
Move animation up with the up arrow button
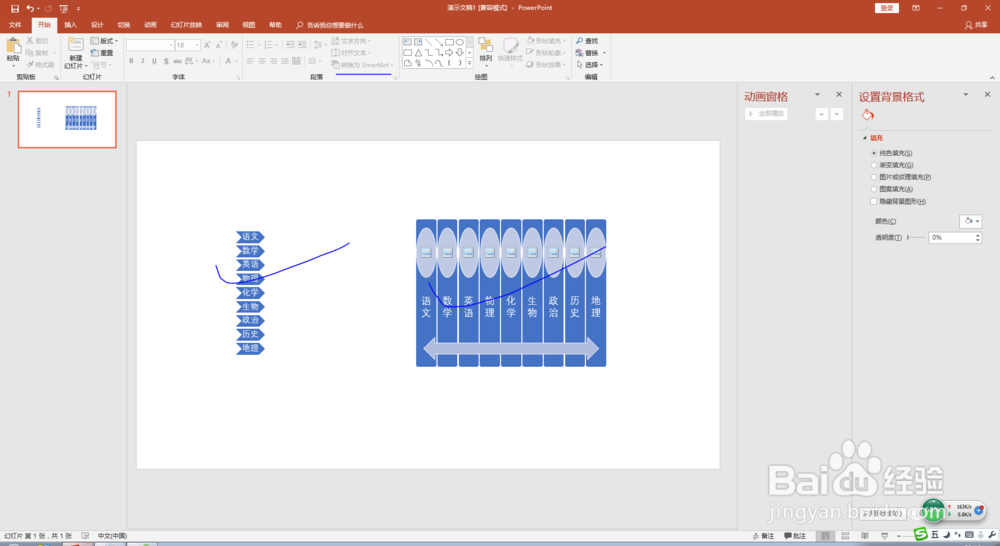pos(821,114)
